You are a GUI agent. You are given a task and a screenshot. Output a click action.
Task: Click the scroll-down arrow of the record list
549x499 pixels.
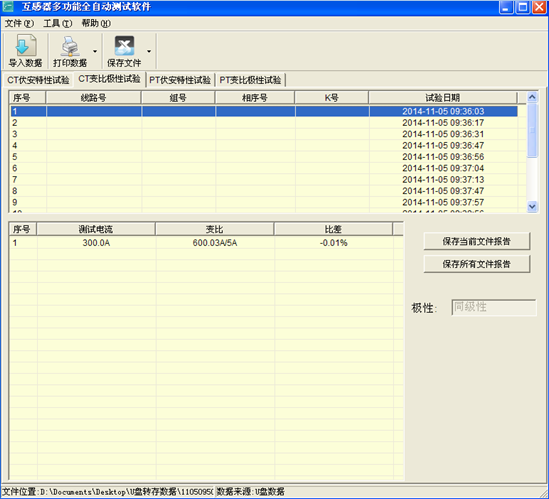532,207
